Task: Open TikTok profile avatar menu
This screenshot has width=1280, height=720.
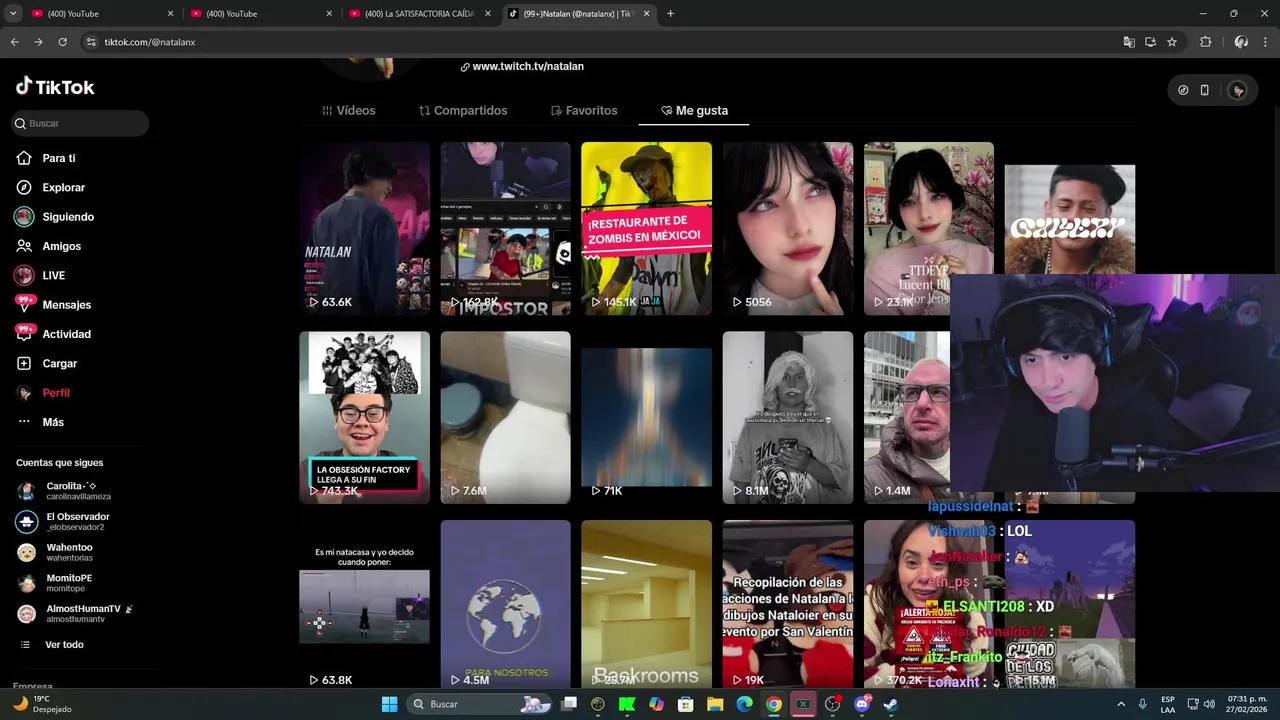Action: pos(1238,90)
